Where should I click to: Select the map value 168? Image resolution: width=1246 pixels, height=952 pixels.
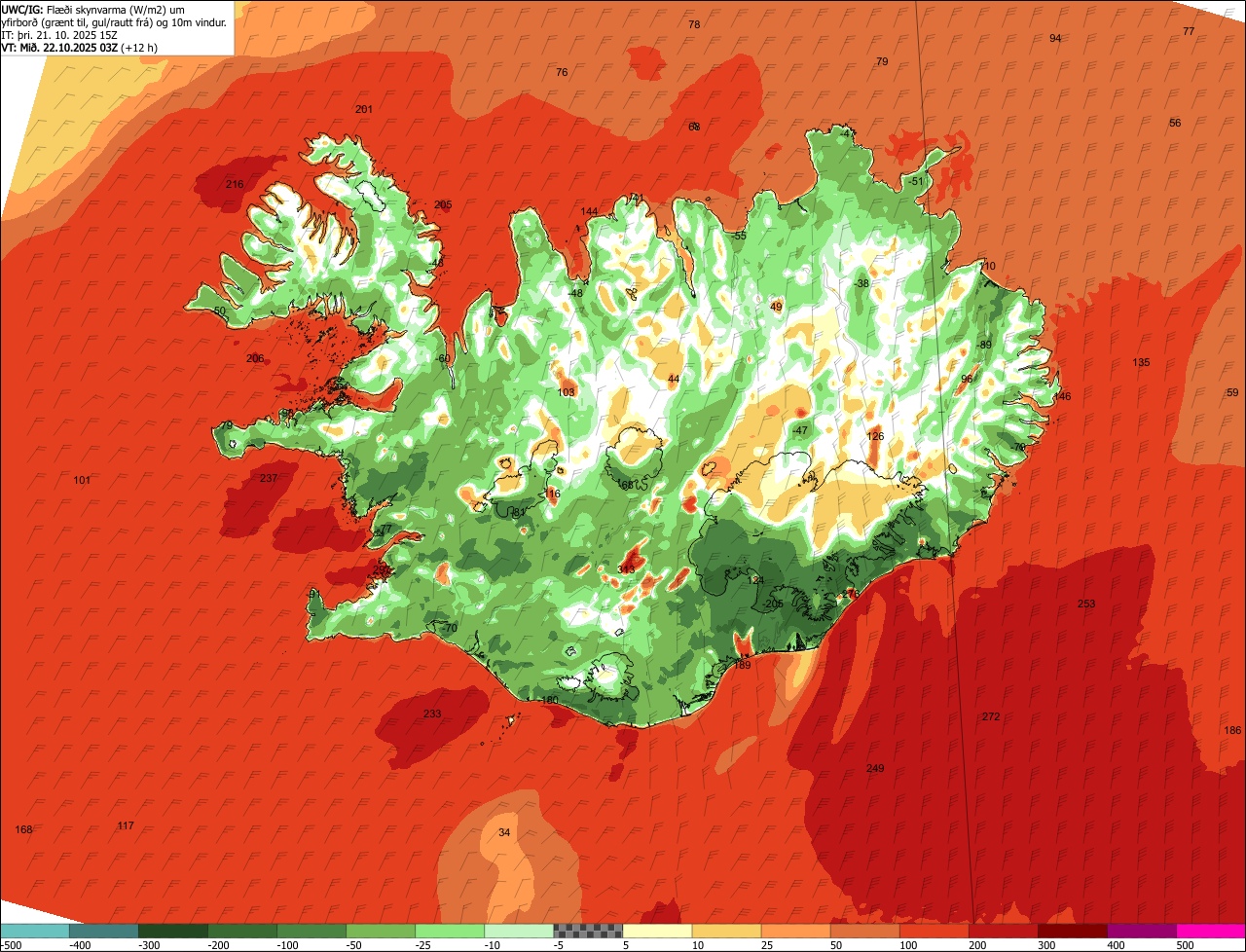click(x=24, y=829)
